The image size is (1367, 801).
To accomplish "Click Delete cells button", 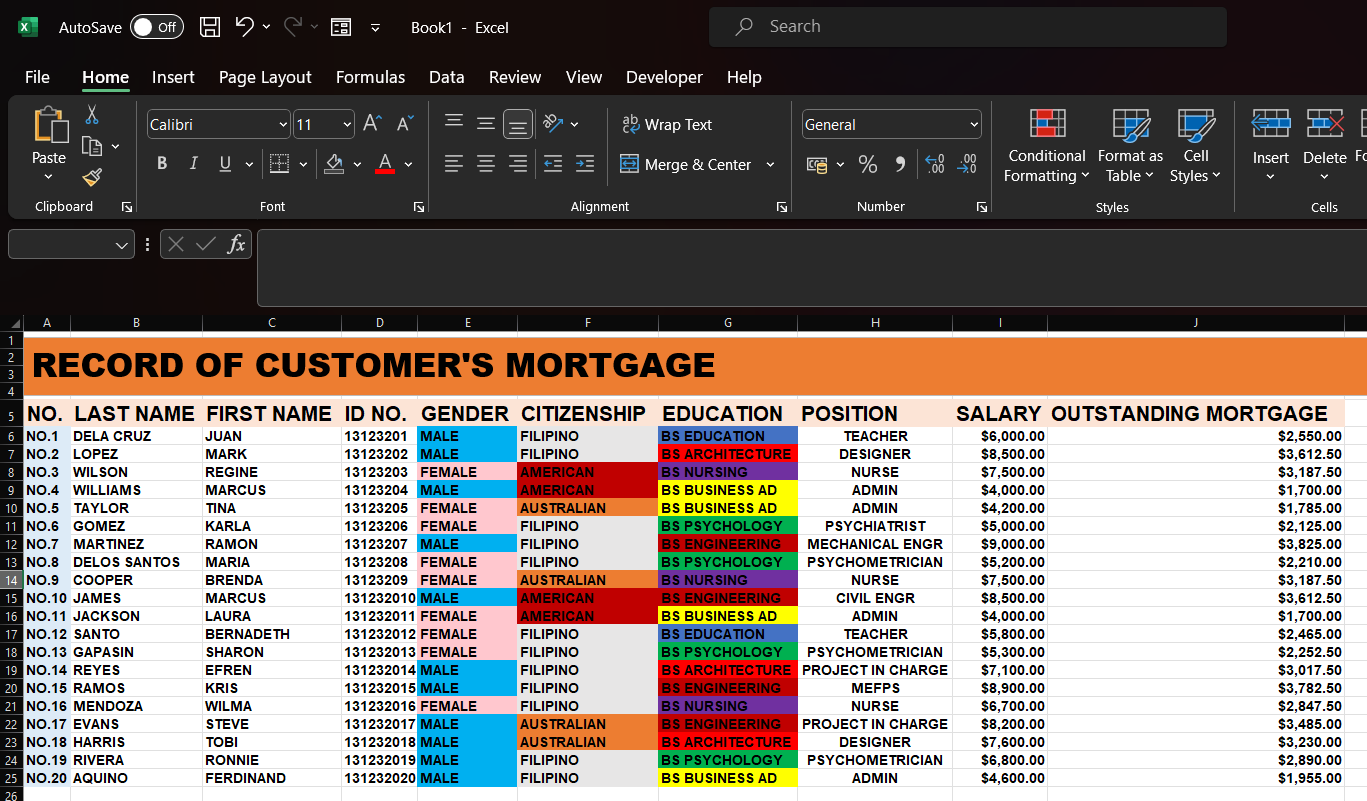I will pos(1324,146).
